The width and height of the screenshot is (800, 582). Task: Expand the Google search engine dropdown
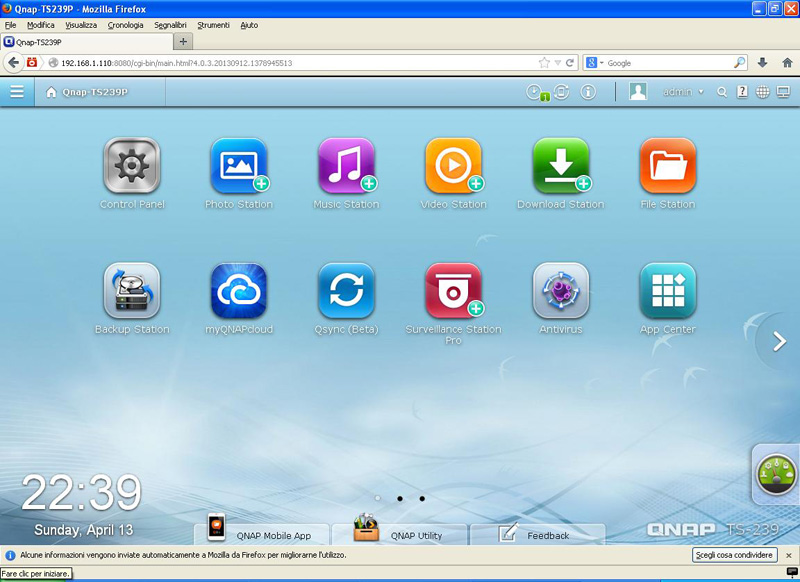[596, 63]
